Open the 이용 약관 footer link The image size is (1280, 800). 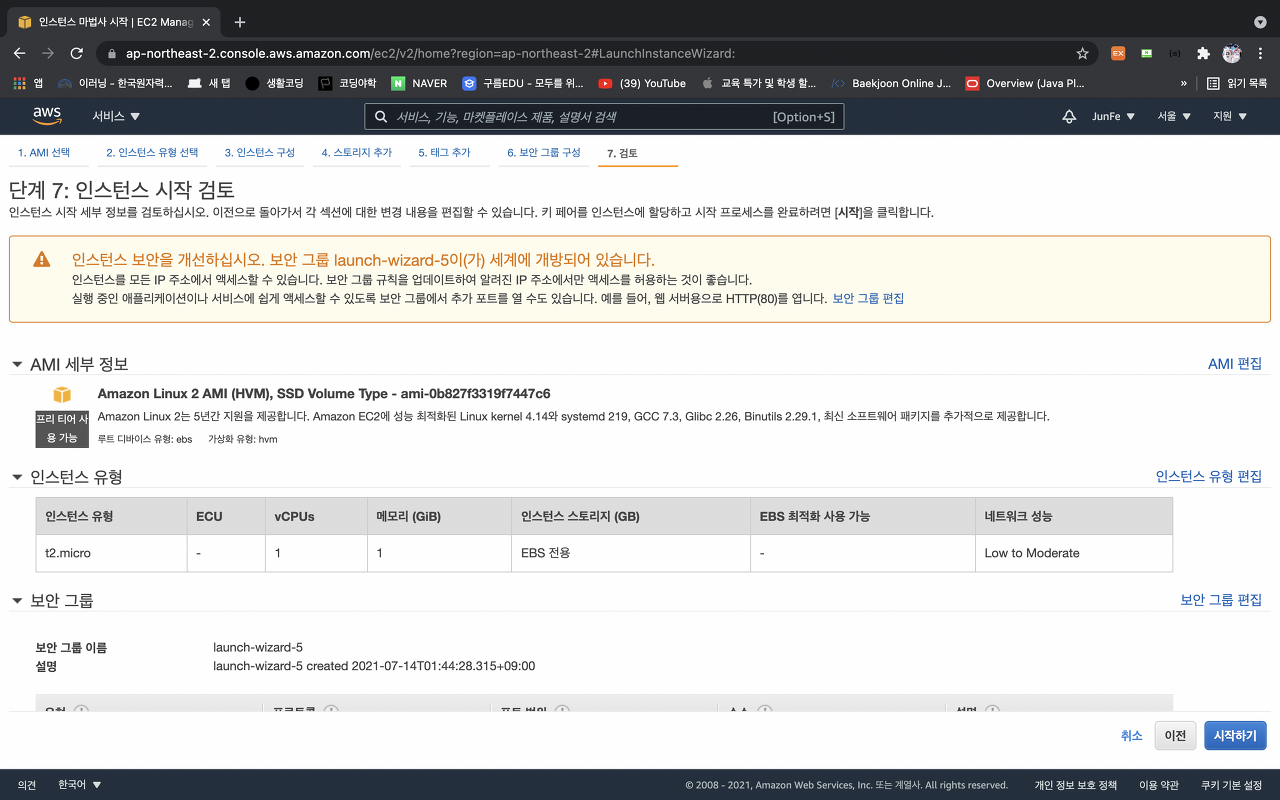tap(1159, 785)
